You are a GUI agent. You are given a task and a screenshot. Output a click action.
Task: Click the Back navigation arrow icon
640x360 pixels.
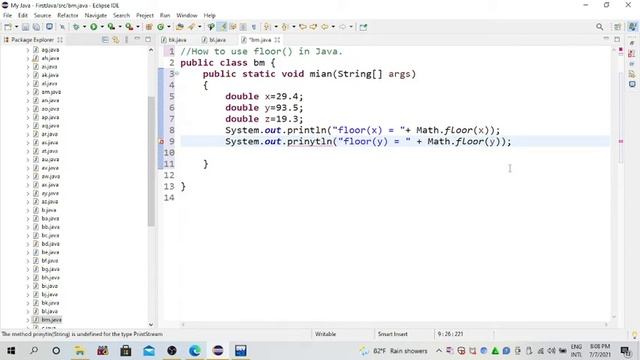[324, 27]
